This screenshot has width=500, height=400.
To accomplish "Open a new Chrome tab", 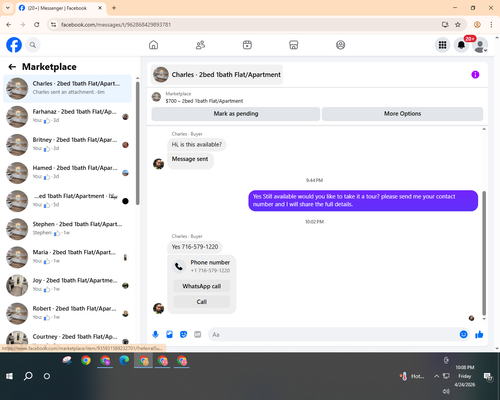I will 114,8.
